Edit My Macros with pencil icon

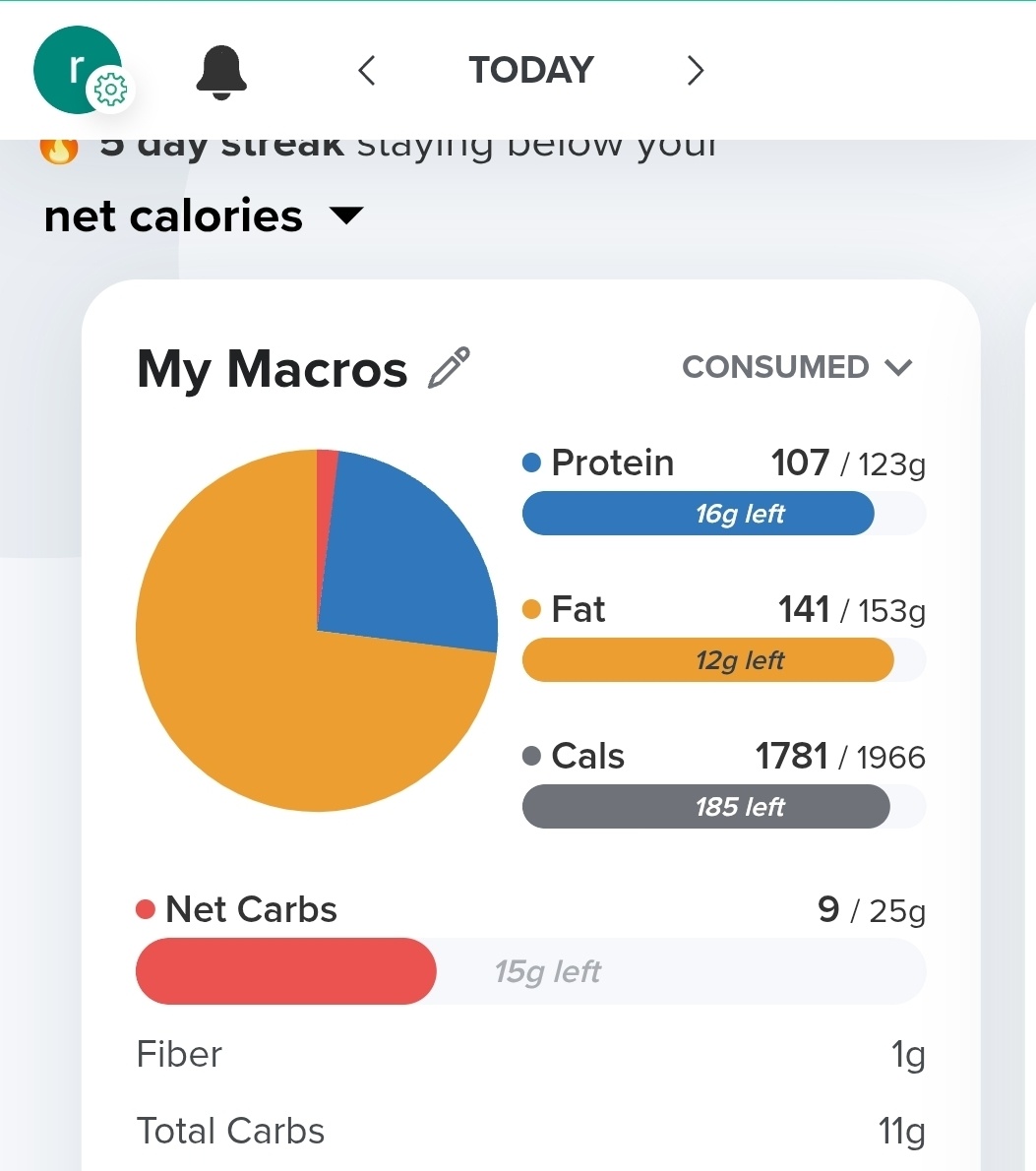450,369
